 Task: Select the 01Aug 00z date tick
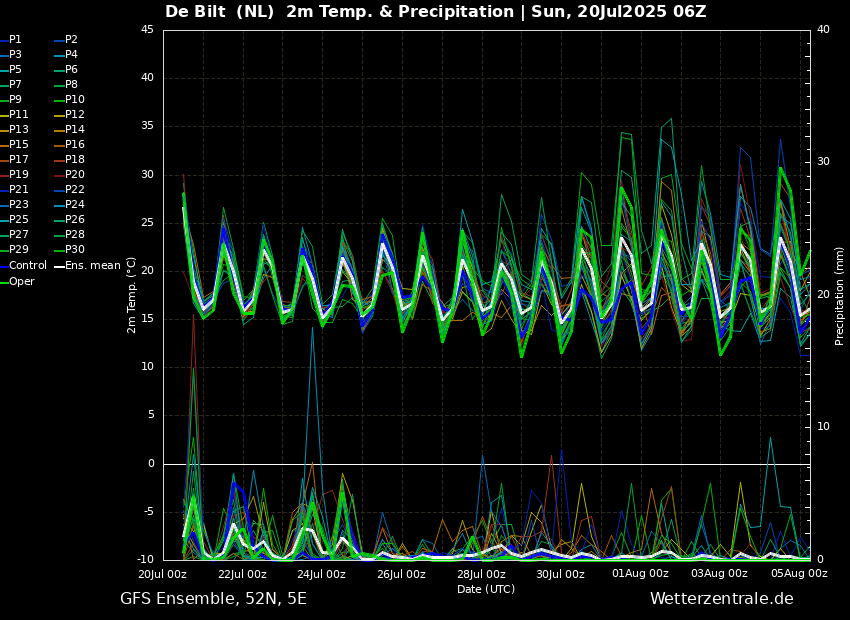click(640, 574)
